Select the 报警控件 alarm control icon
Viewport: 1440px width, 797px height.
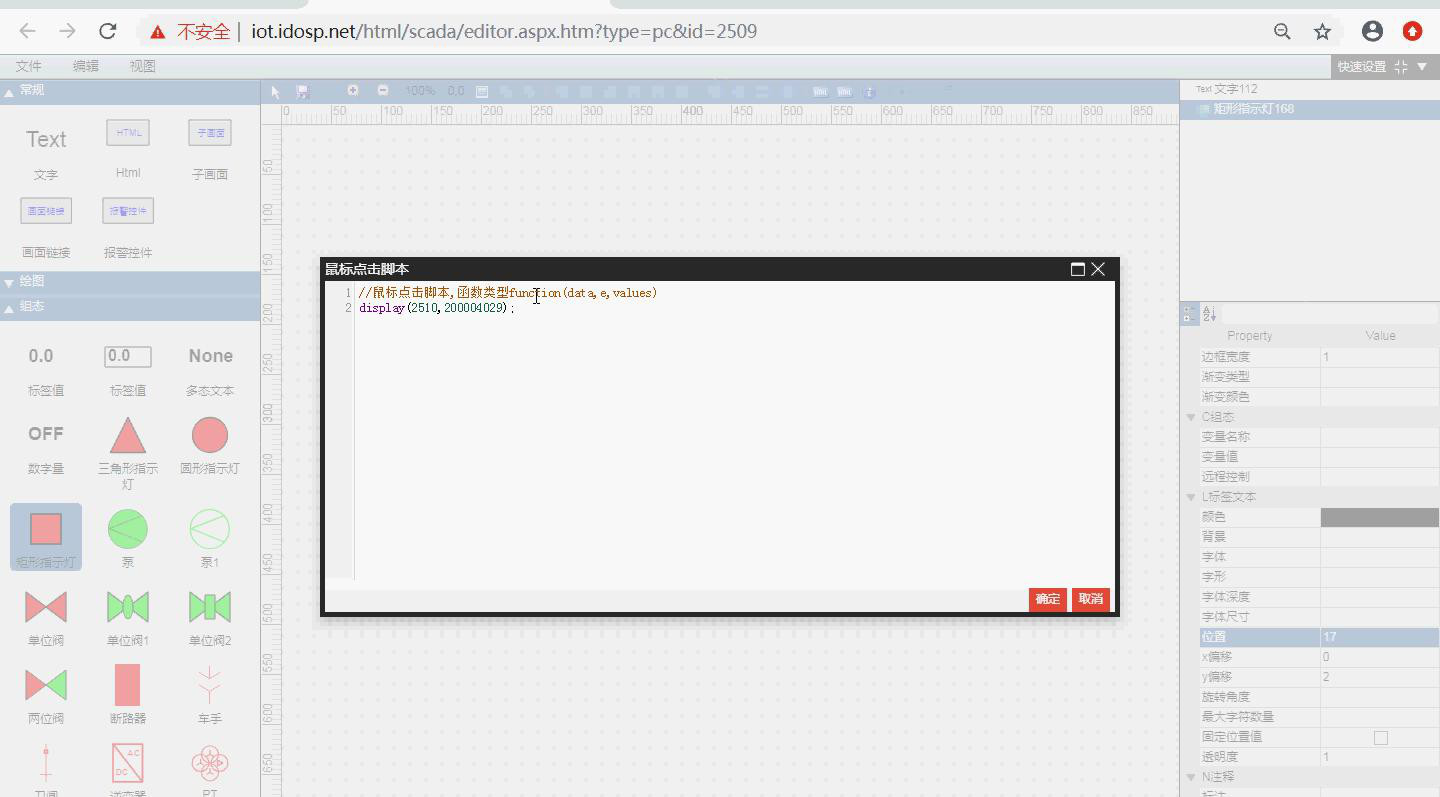[128, 212]
